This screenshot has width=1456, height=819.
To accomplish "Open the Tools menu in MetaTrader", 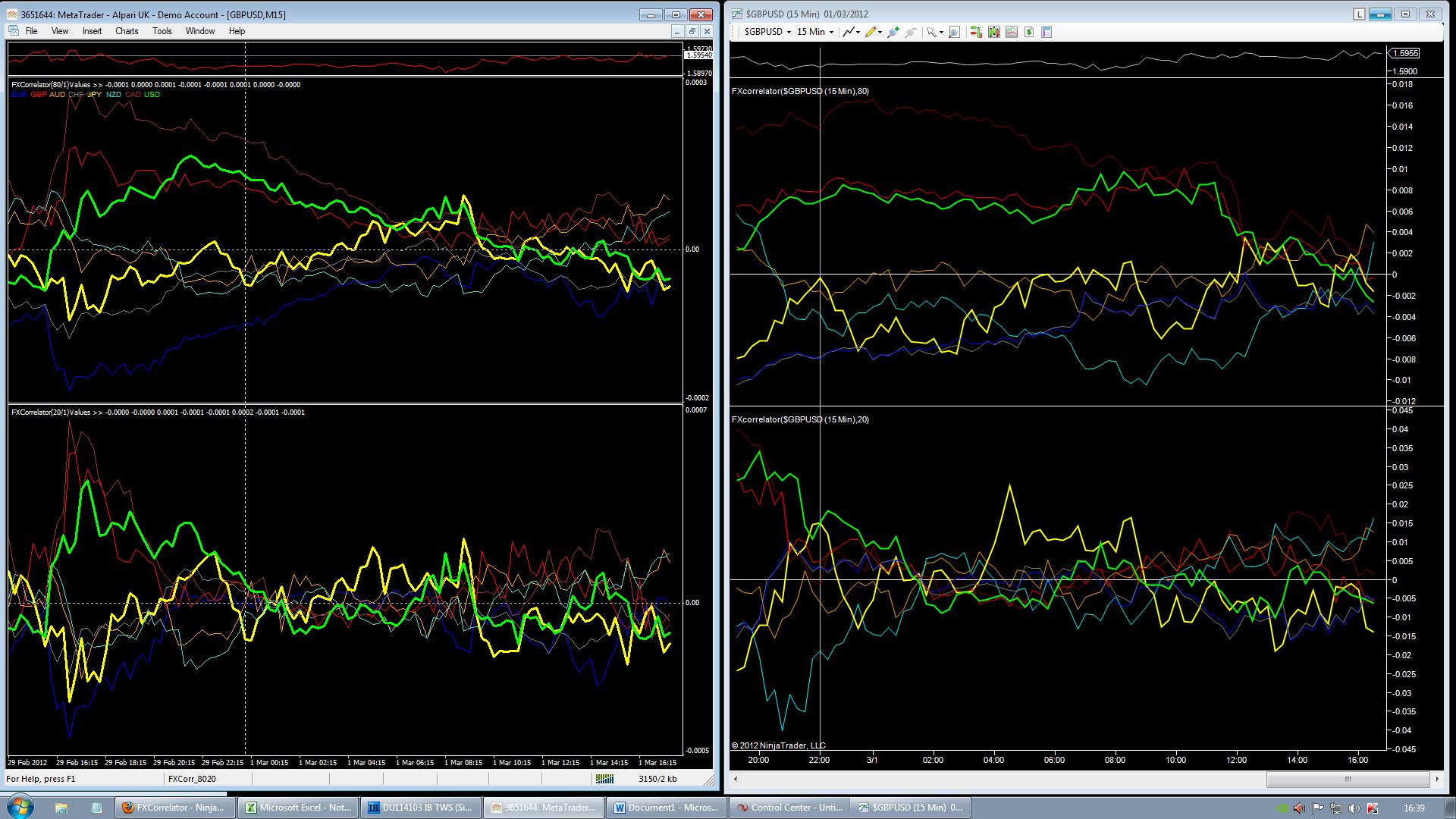I will point(162,31).
